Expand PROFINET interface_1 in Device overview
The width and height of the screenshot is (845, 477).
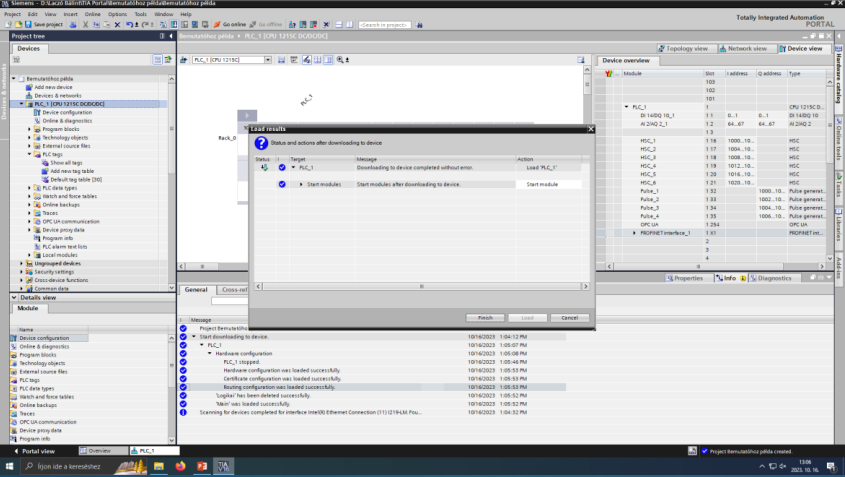tap(633, 233)
